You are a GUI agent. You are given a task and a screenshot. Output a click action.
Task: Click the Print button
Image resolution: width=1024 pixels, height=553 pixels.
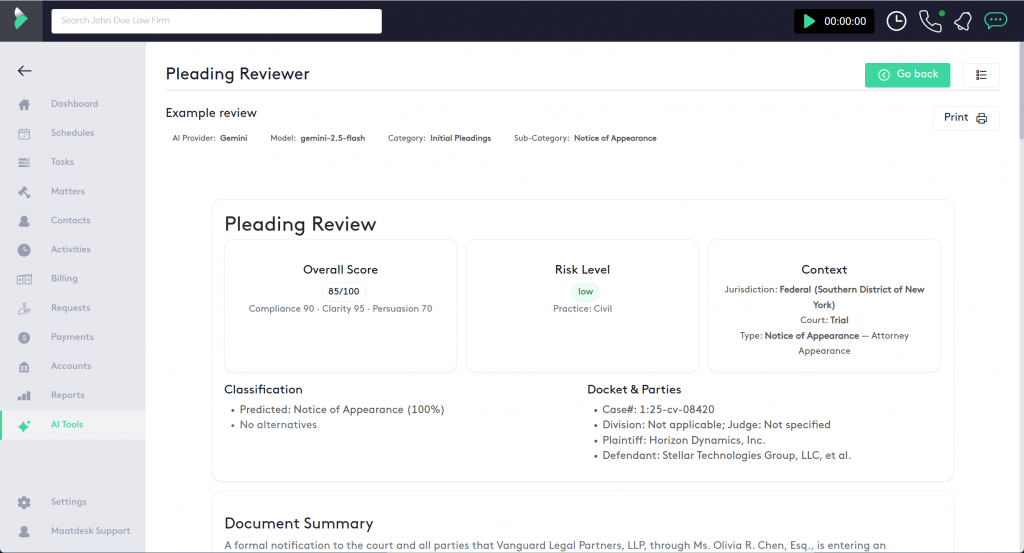[x=965, y=118]
